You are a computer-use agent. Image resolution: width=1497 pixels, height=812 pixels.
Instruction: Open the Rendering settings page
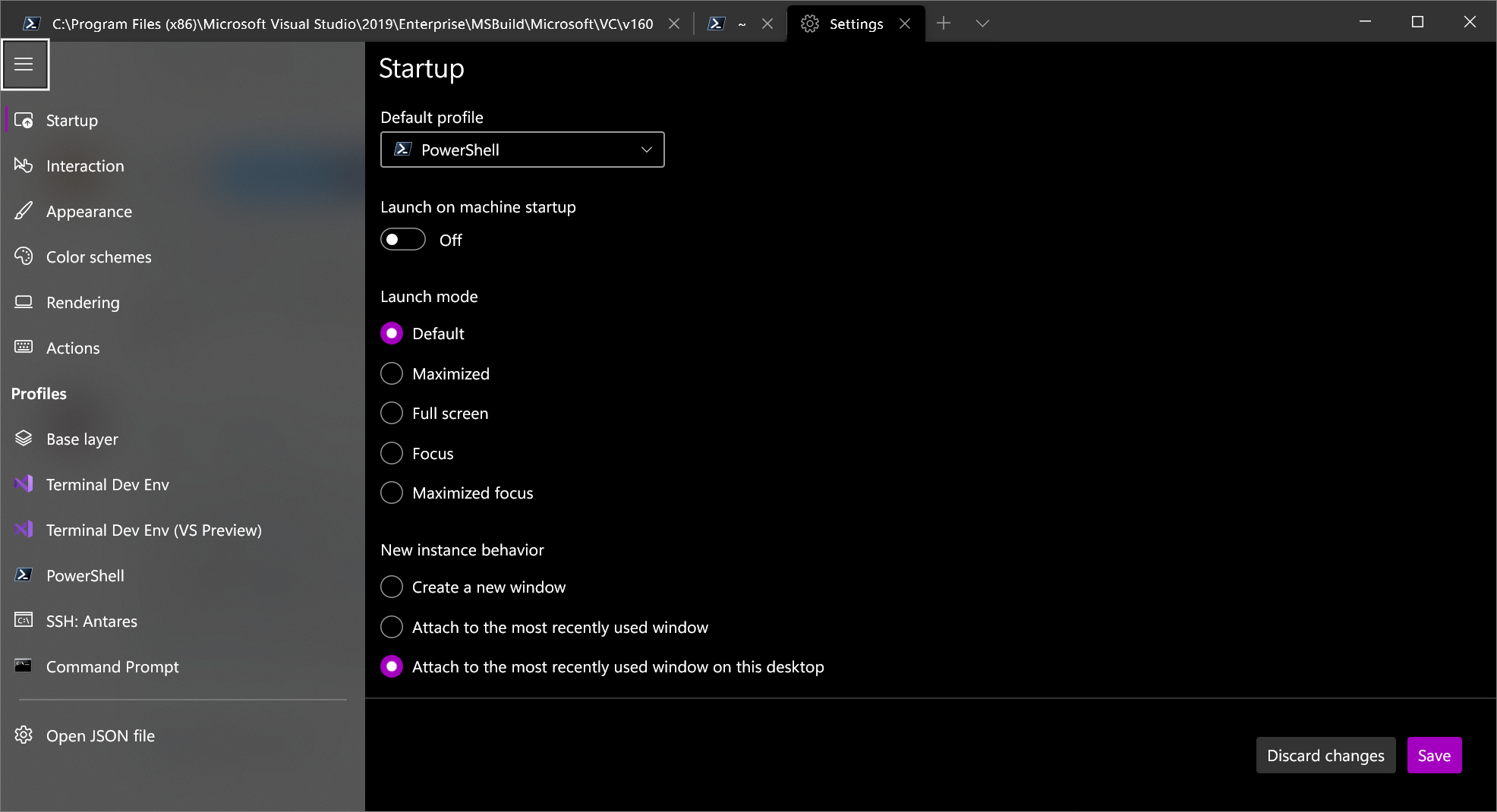[x=182, y=302]
